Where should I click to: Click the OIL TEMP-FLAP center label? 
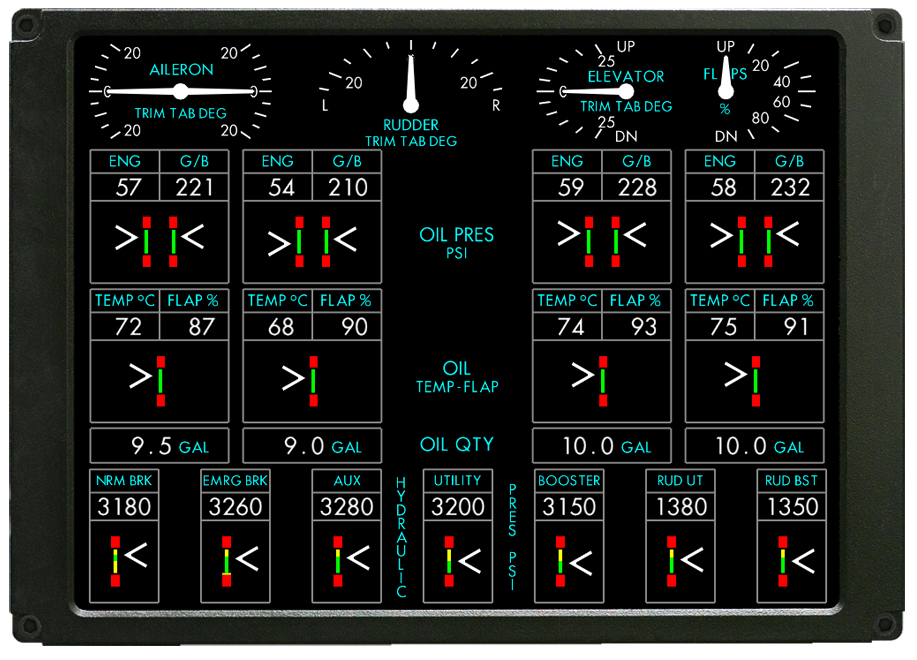pyautogui.click(x=457, y=376)
